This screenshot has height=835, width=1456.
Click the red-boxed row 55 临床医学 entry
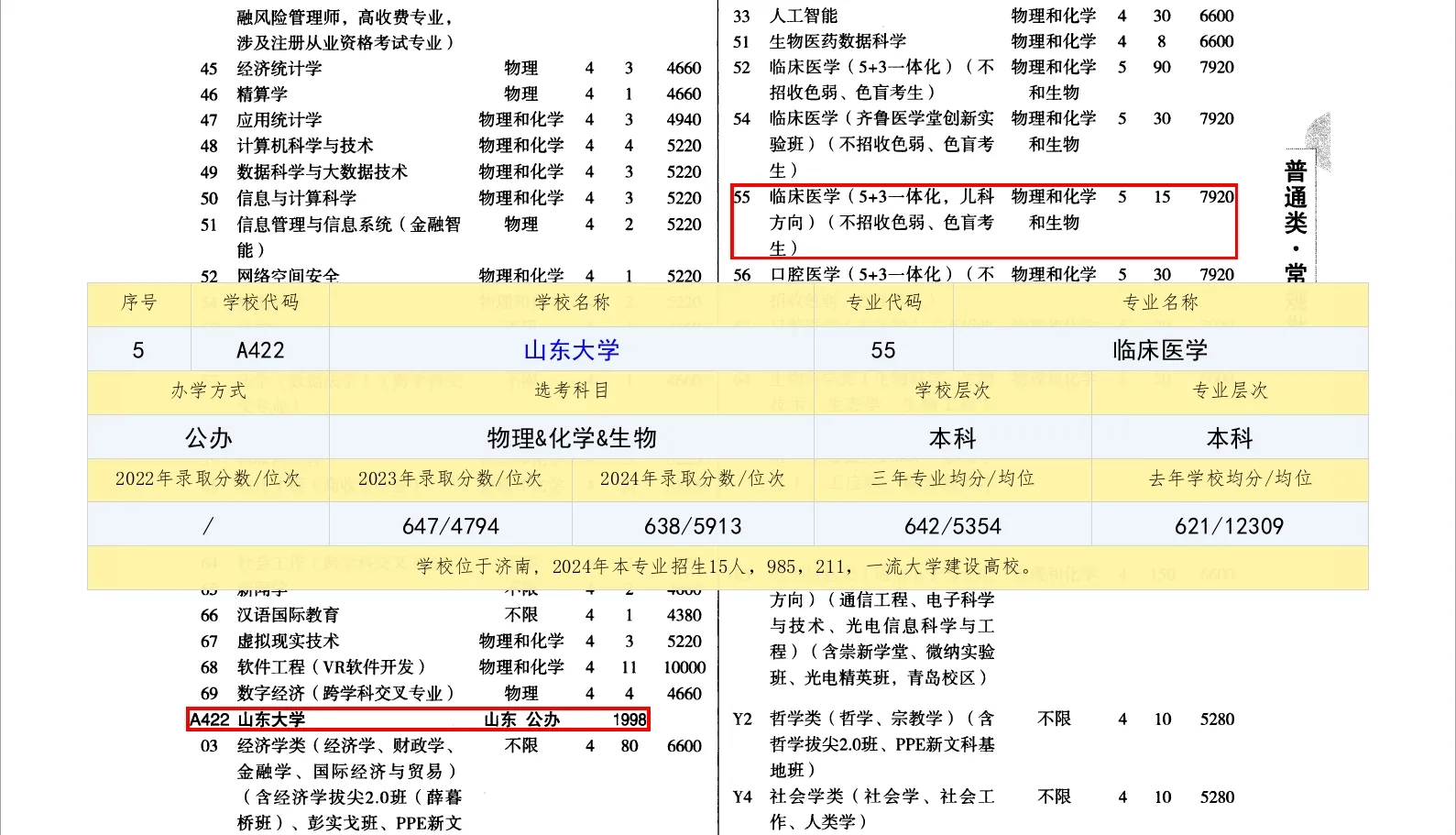tap(983, 222)
